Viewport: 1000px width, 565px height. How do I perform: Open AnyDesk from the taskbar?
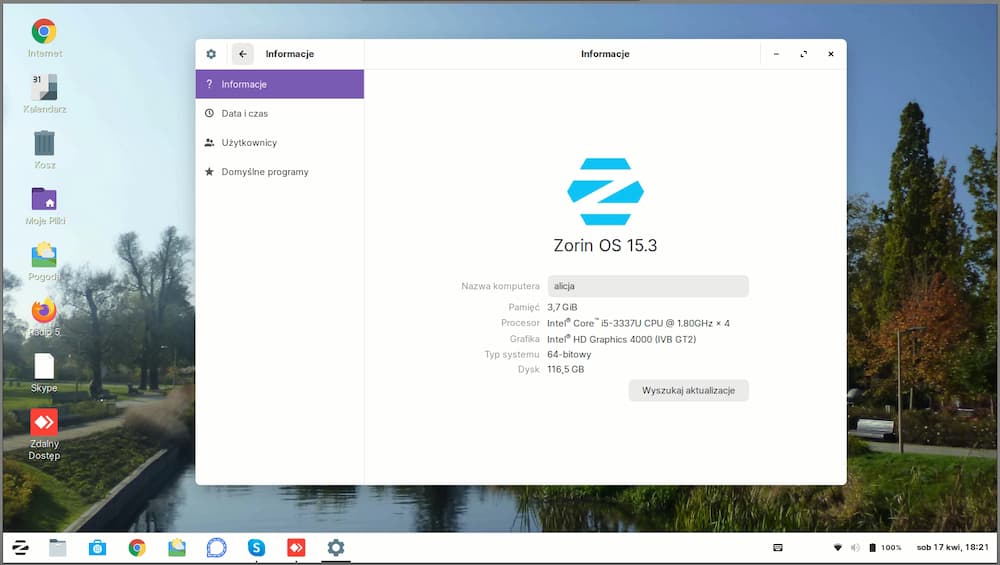coord(296,547)
